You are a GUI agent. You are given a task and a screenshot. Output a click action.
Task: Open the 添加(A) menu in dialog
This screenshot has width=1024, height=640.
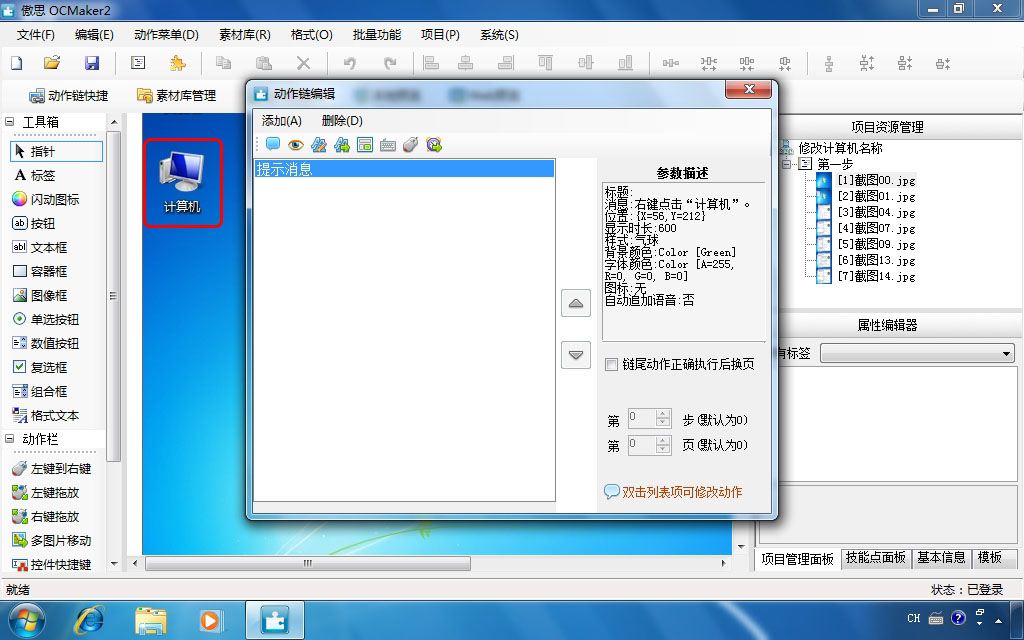[281, 121]
